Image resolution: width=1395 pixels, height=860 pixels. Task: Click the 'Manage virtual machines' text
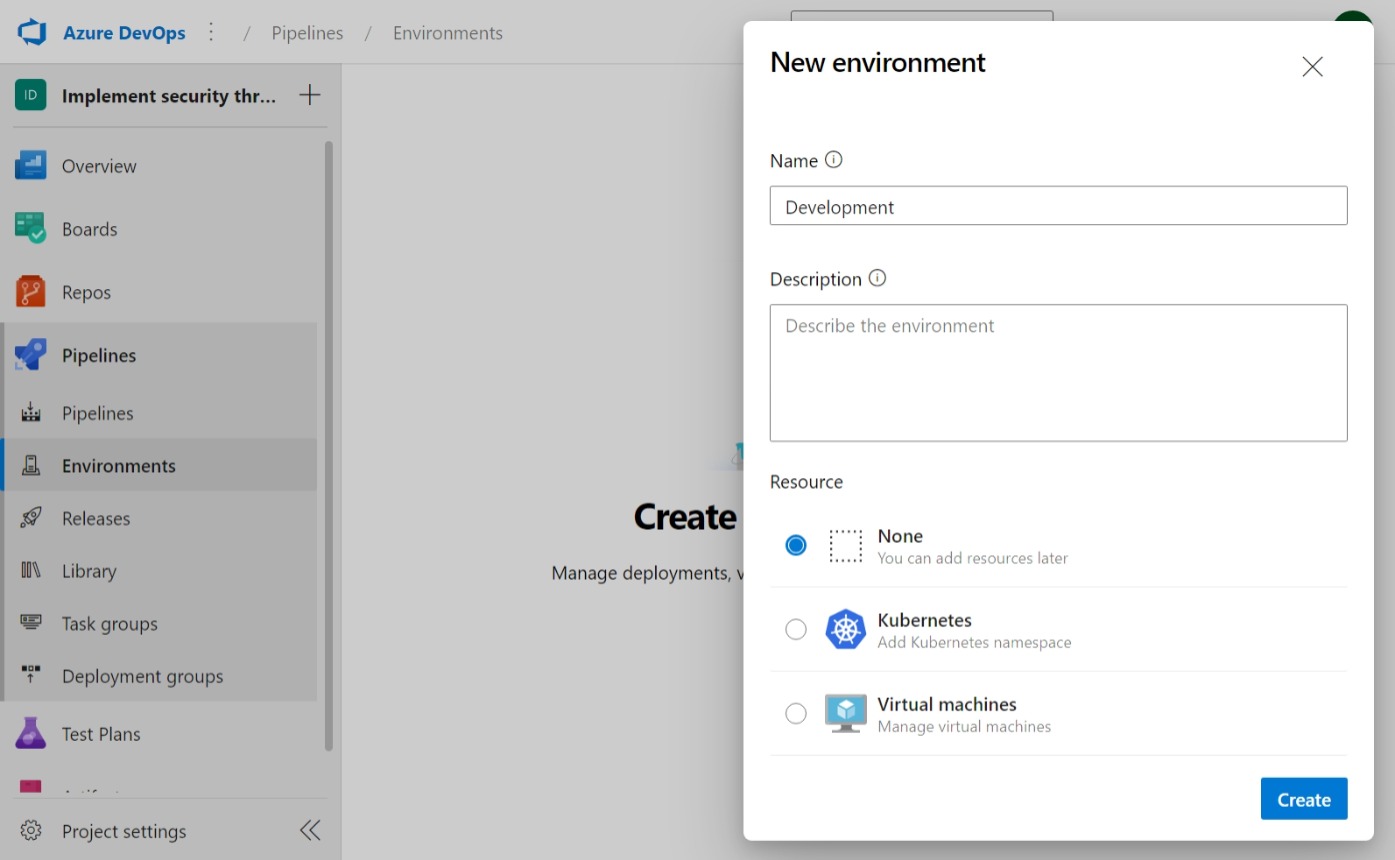(x=964, y=726)
